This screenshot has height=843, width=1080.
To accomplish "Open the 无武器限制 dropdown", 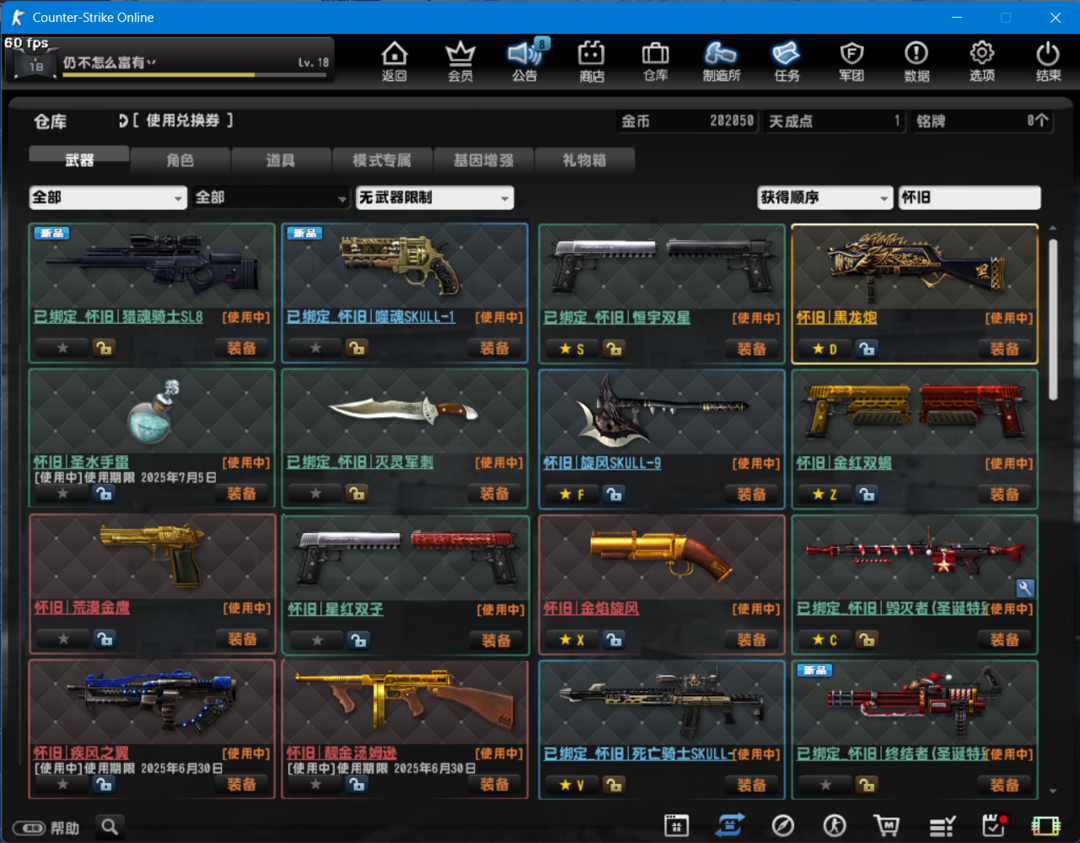I will [435, 198].
